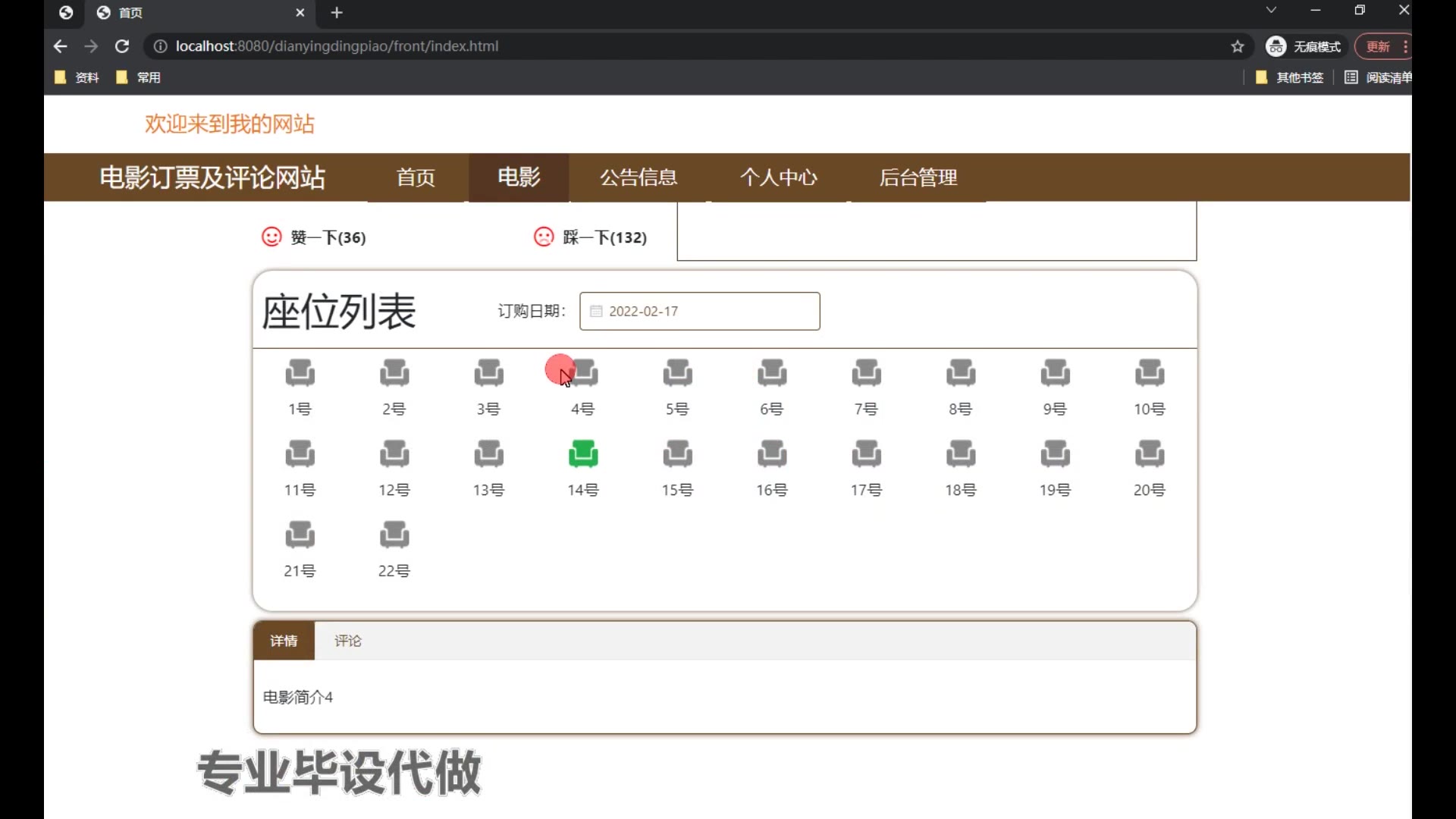Choose seat 10 icon
1456x819 pixels.
1149,372
